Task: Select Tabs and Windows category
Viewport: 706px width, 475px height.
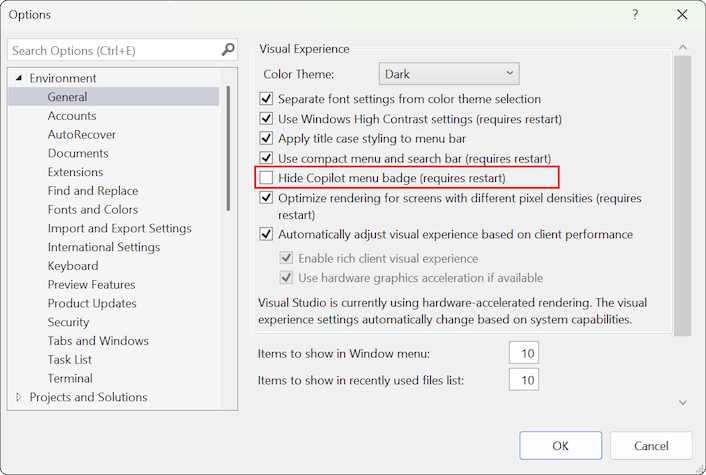Action: click(x=98, y=341)
